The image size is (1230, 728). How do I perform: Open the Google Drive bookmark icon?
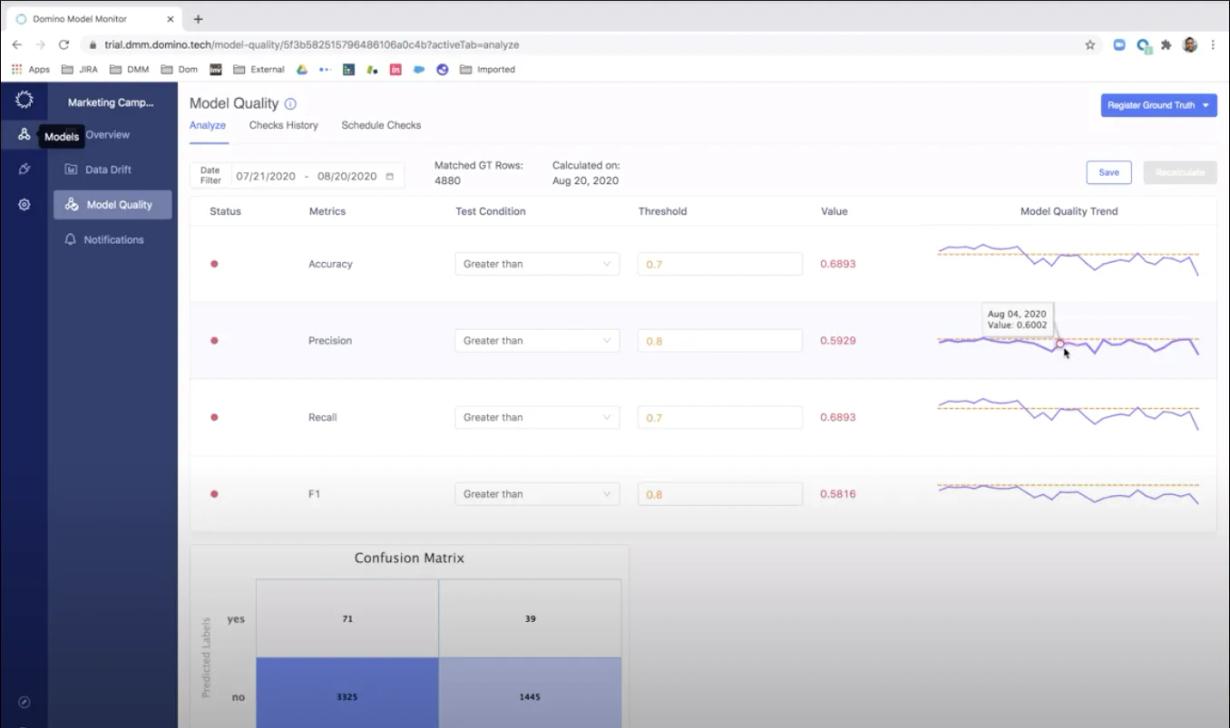coord(302,69)
